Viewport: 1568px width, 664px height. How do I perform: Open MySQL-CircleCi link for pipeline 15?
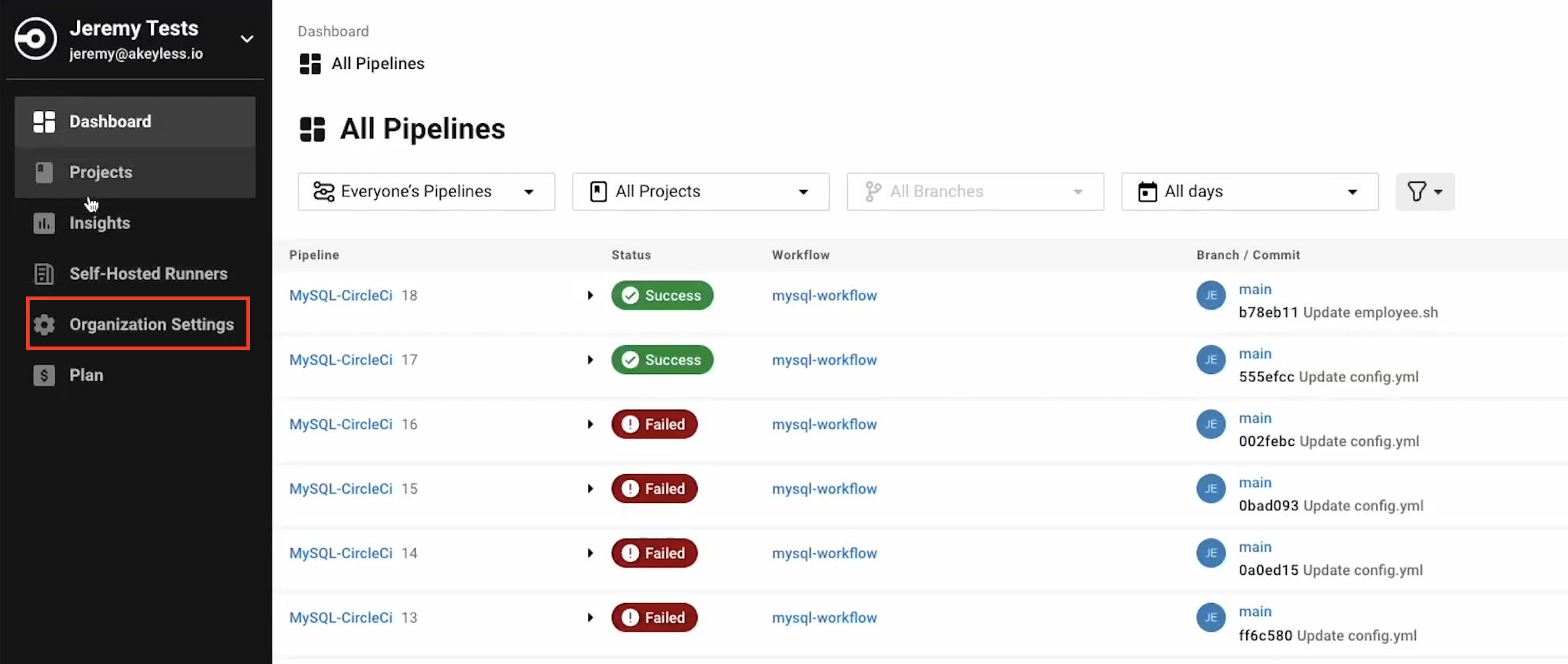click(341, 489)
